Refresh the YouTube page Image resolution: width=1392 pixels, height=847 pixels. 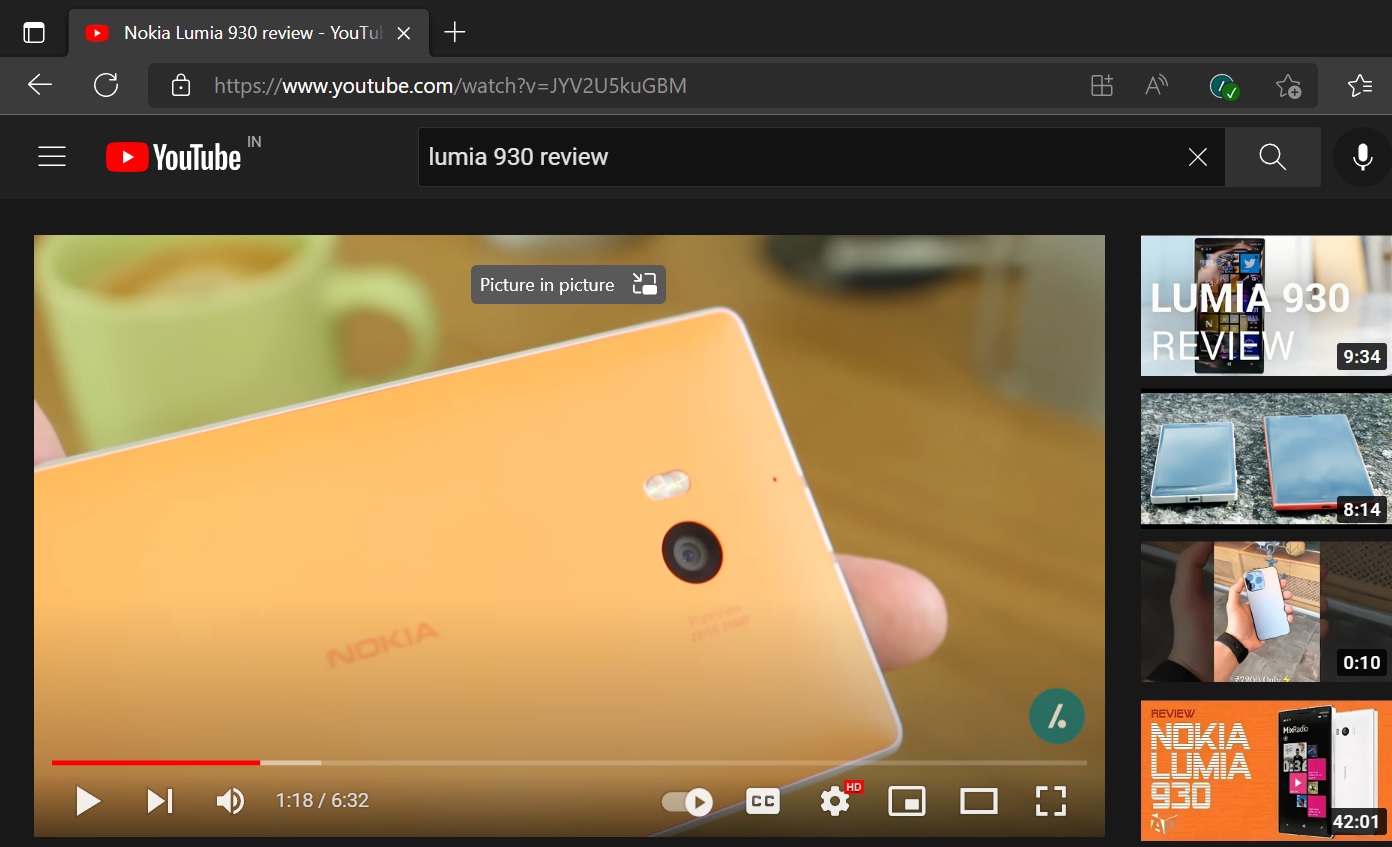[106, 85]
